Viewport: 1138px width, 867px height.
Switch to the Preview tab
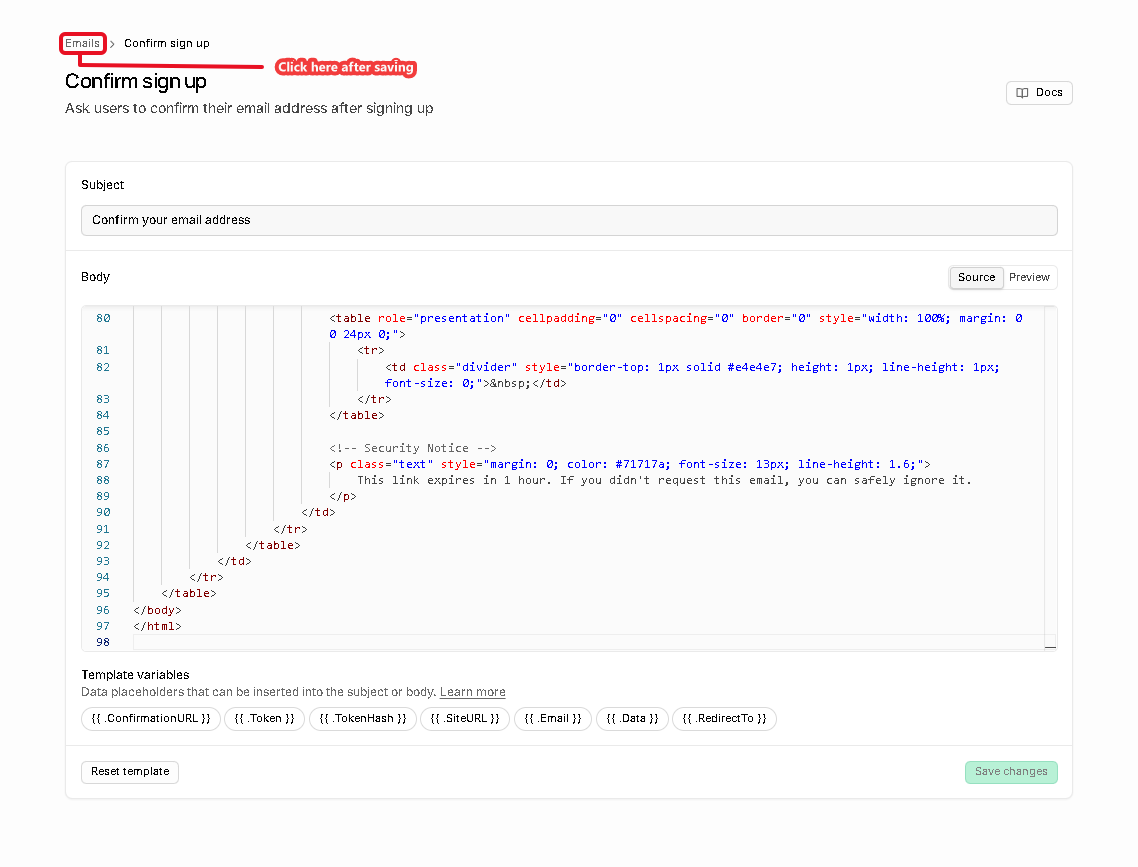tap(1029, 277)
